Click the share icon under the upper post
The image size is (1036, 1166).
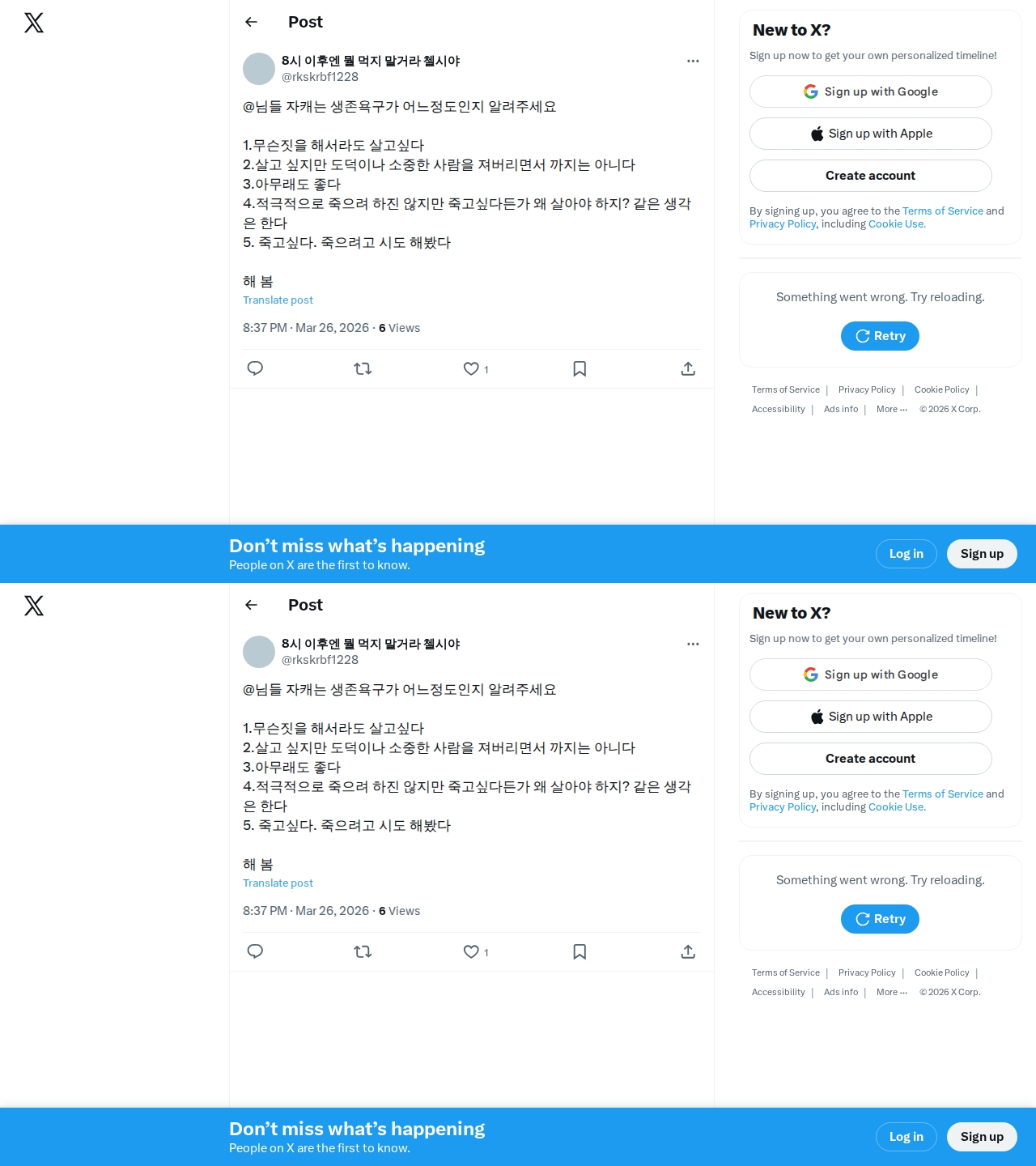pos(688,368)
